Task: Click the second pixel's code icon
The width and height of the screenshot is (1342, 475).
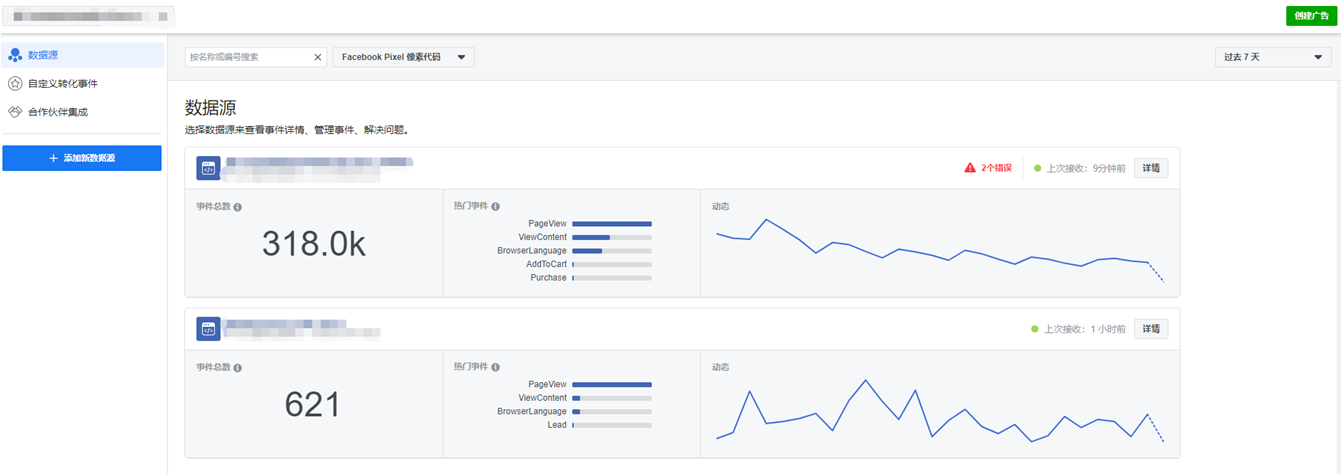Action: click(208, 329)
